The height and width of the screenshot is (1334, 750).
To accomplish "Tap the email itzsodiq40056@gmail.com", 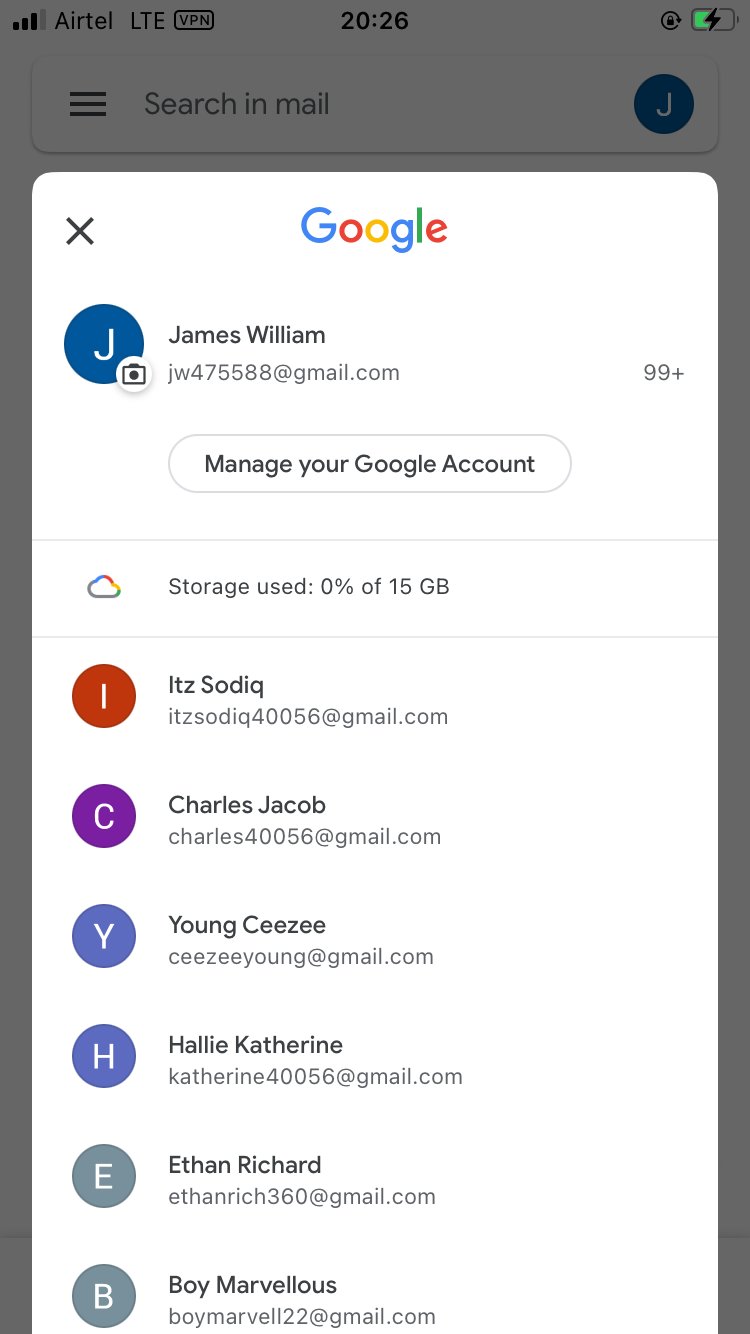I will tap(308, 717).
